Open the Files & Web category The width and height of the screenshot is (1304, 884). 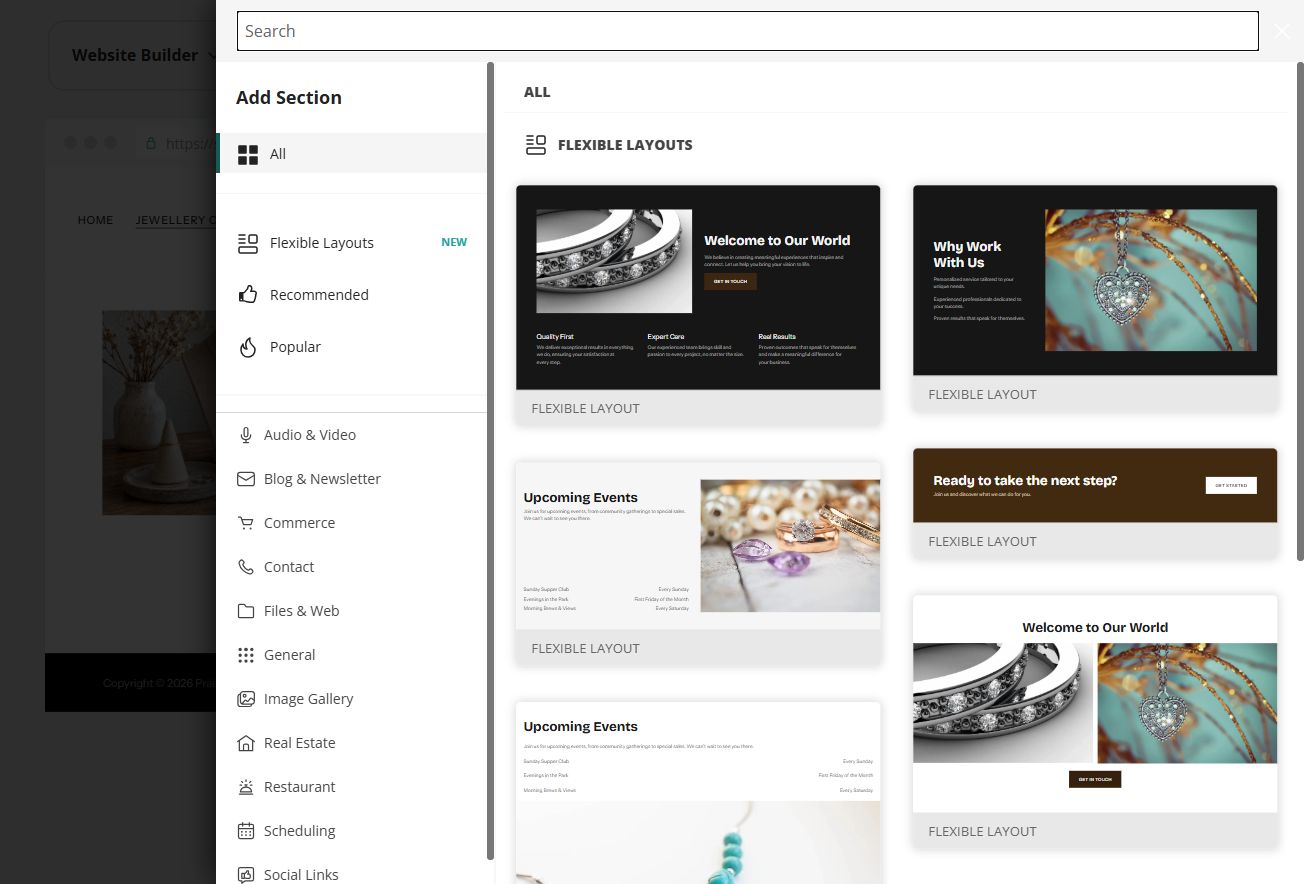pyautogui.click(x=352, y=611)
